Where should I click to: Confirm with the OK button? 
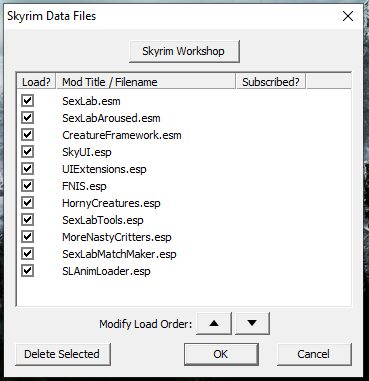(x=221, y=354)
